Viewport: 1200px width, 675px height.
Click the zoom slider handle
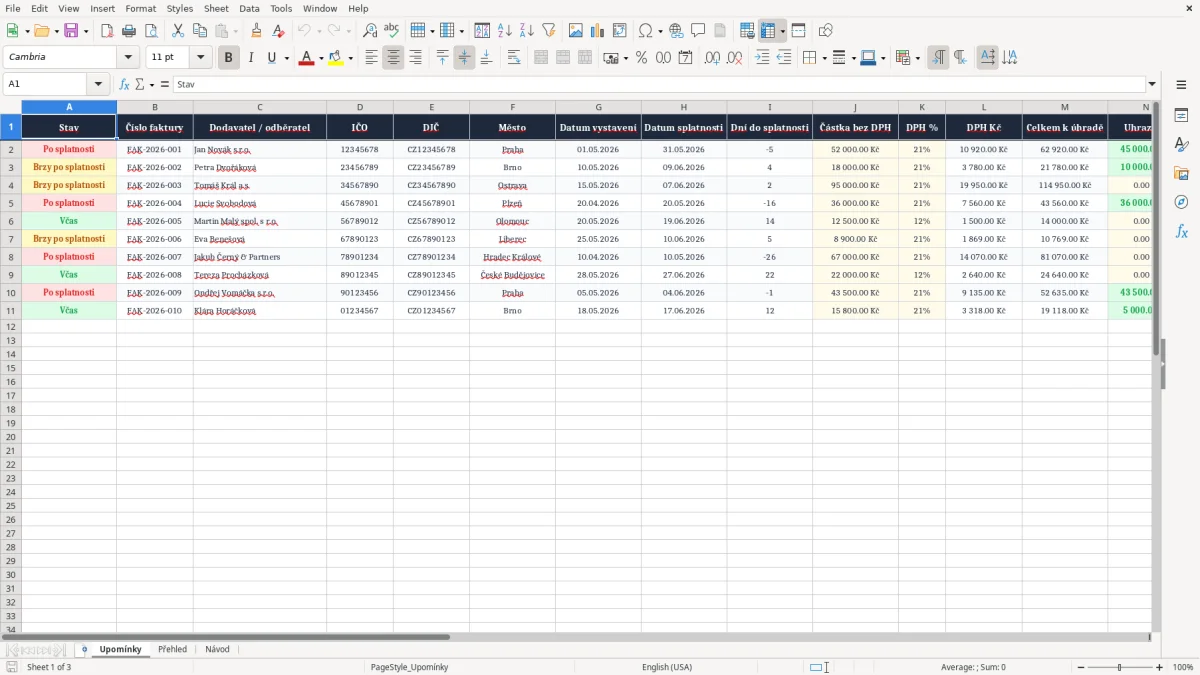pyautogui.click(x=1119, y=667)
